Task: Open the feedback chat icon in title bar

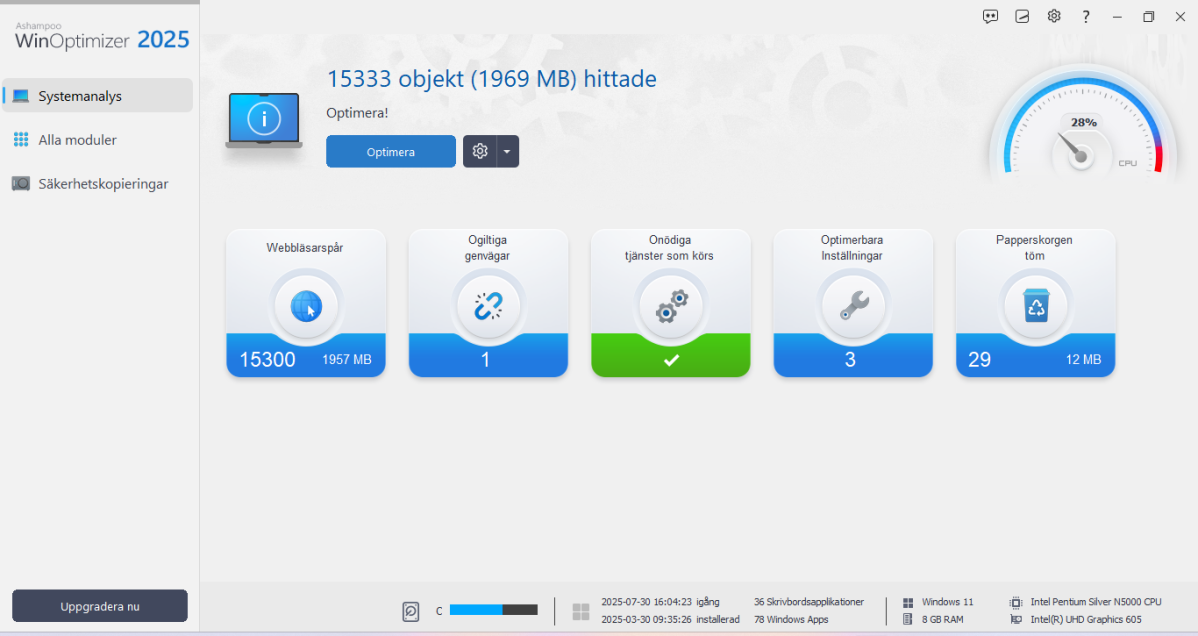Action: [990, 16]
